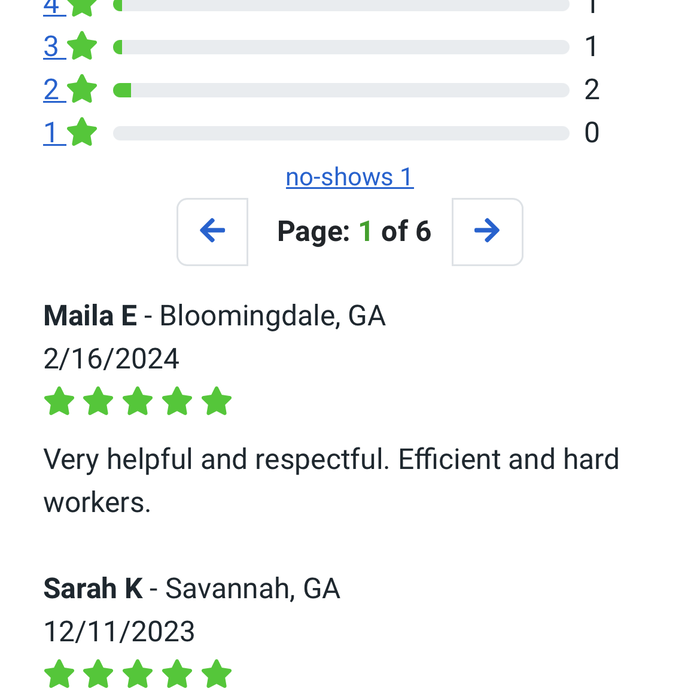Click the green star beside 2 rating link

coord(82,89)
